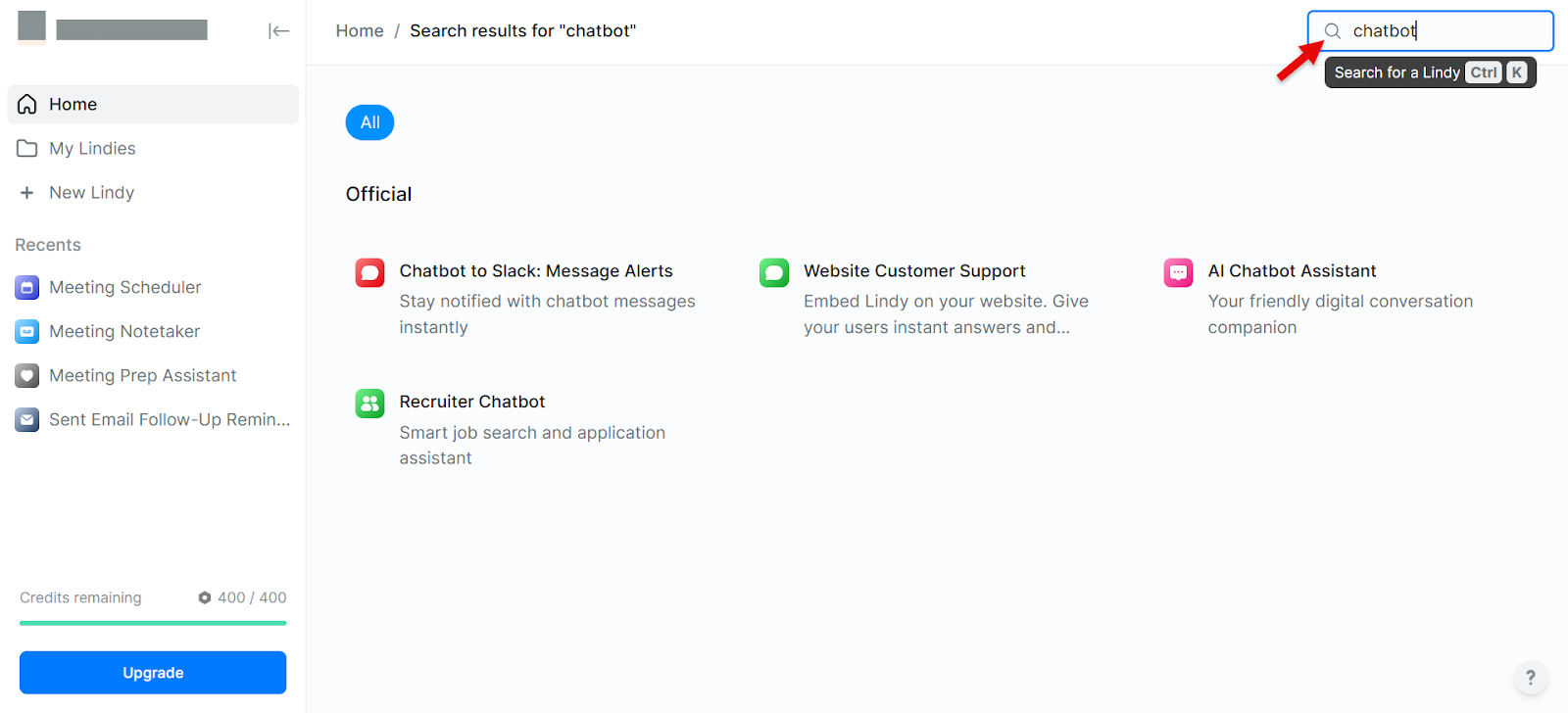Click the workspace name in sidebar header

pos(131,29)
